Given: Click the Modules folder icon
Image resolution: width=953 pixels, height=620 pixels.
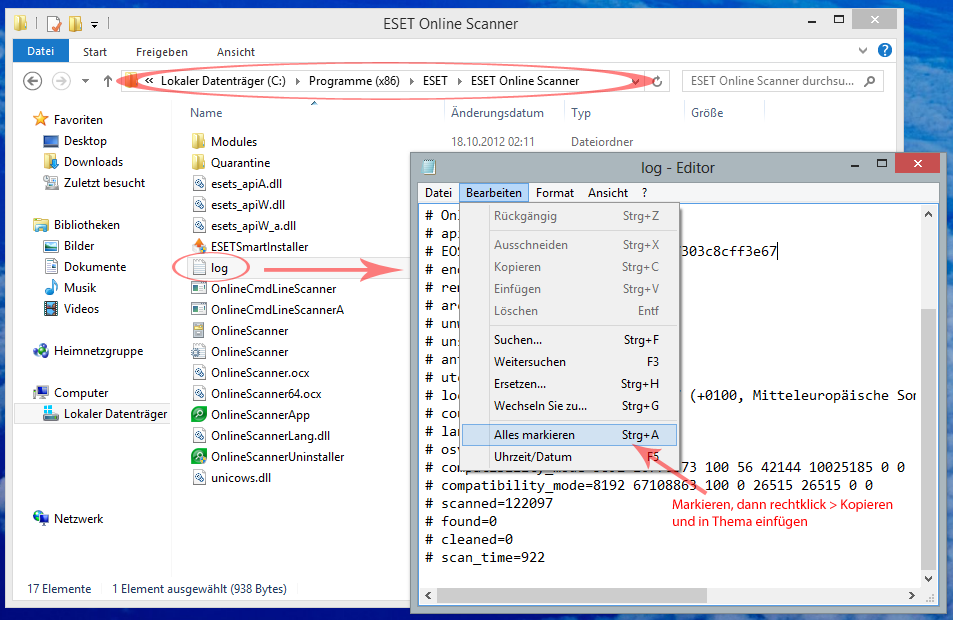Looking at the screenshot, I should click(x=198, y=142).
